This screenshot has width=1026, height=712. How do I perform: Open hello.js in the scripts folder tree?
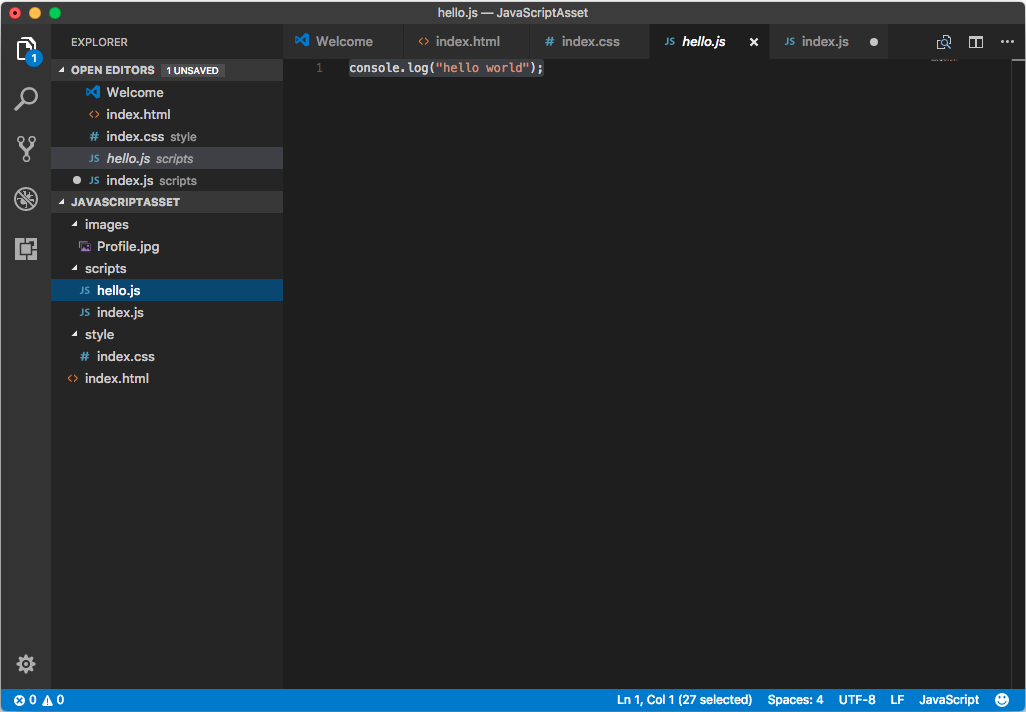click(x=167, y=290)
